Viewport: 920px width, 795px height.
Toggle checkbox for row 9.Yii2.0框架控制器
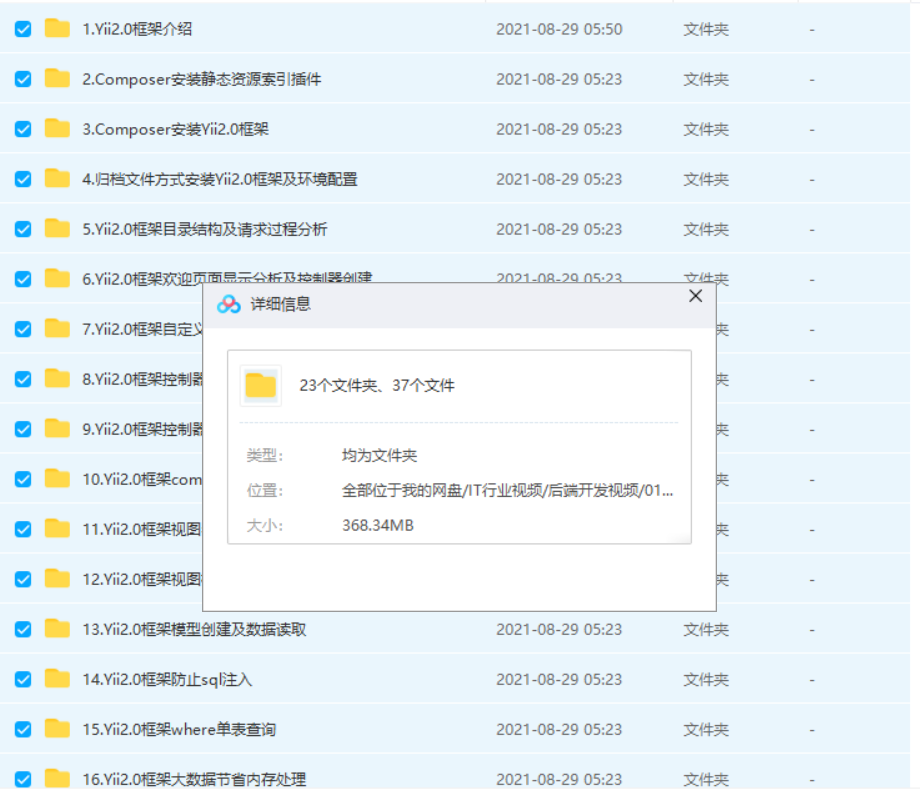23,429
